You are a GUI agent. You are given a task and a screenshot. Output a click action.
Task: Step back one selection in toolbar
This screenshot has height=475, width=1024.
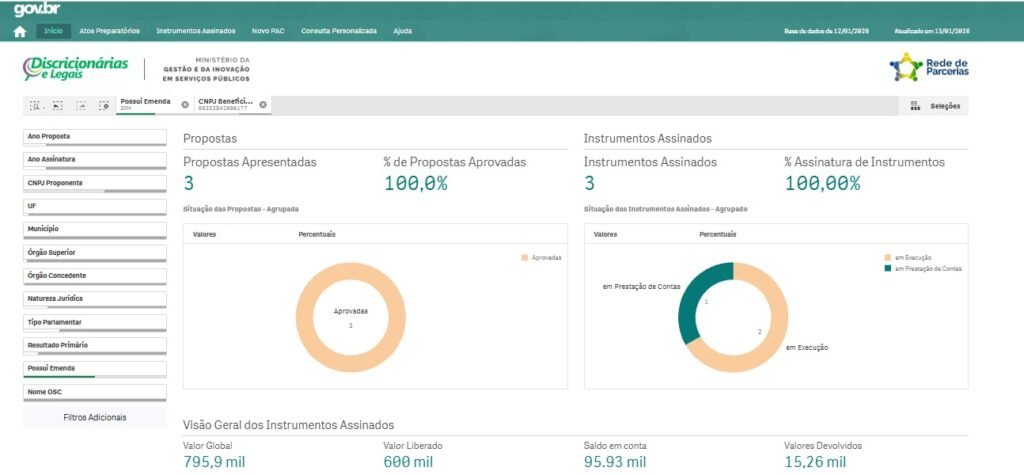58,105
